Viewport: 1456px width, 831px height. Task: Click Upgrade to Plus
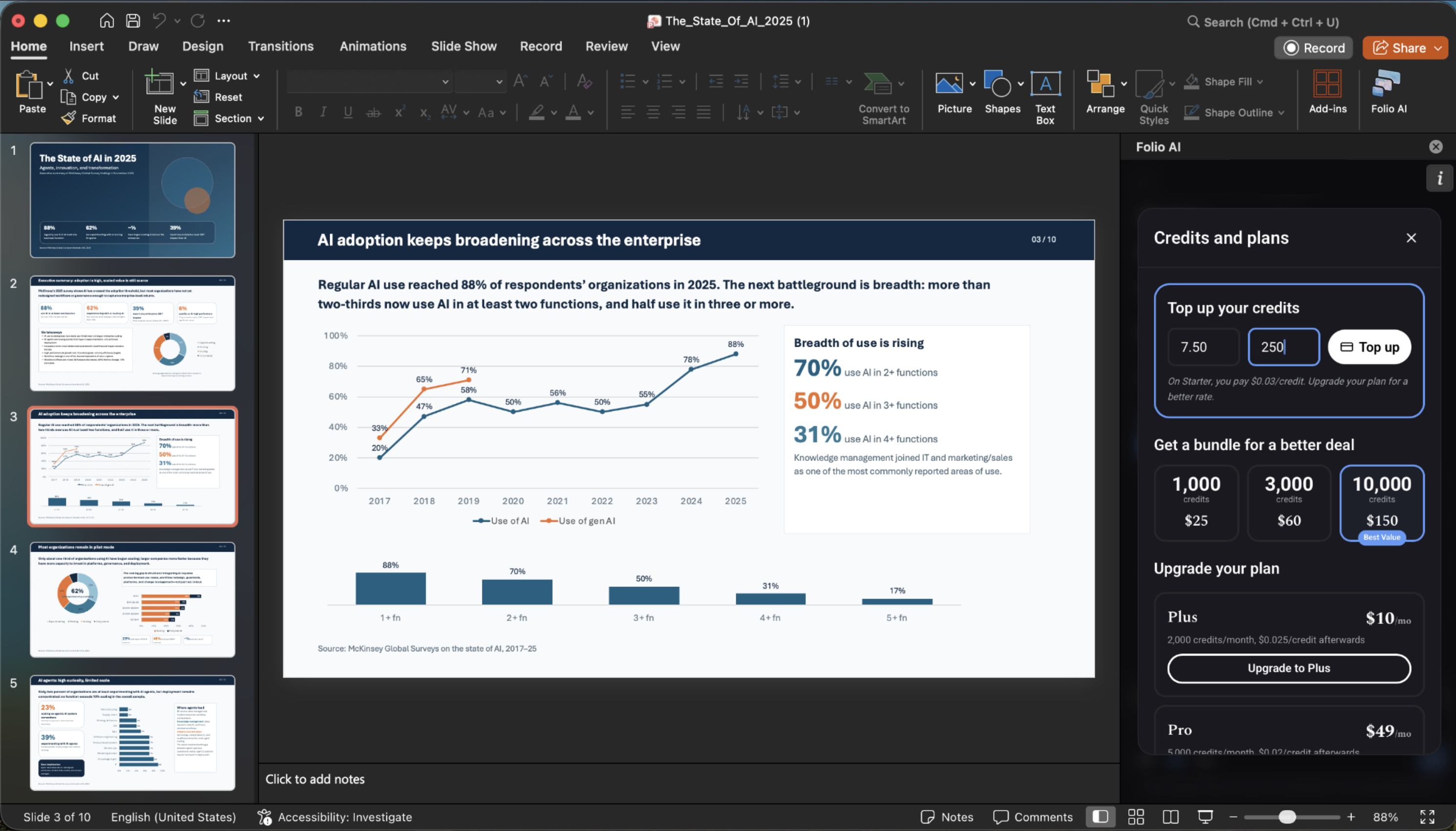(x=1289, y=668)
